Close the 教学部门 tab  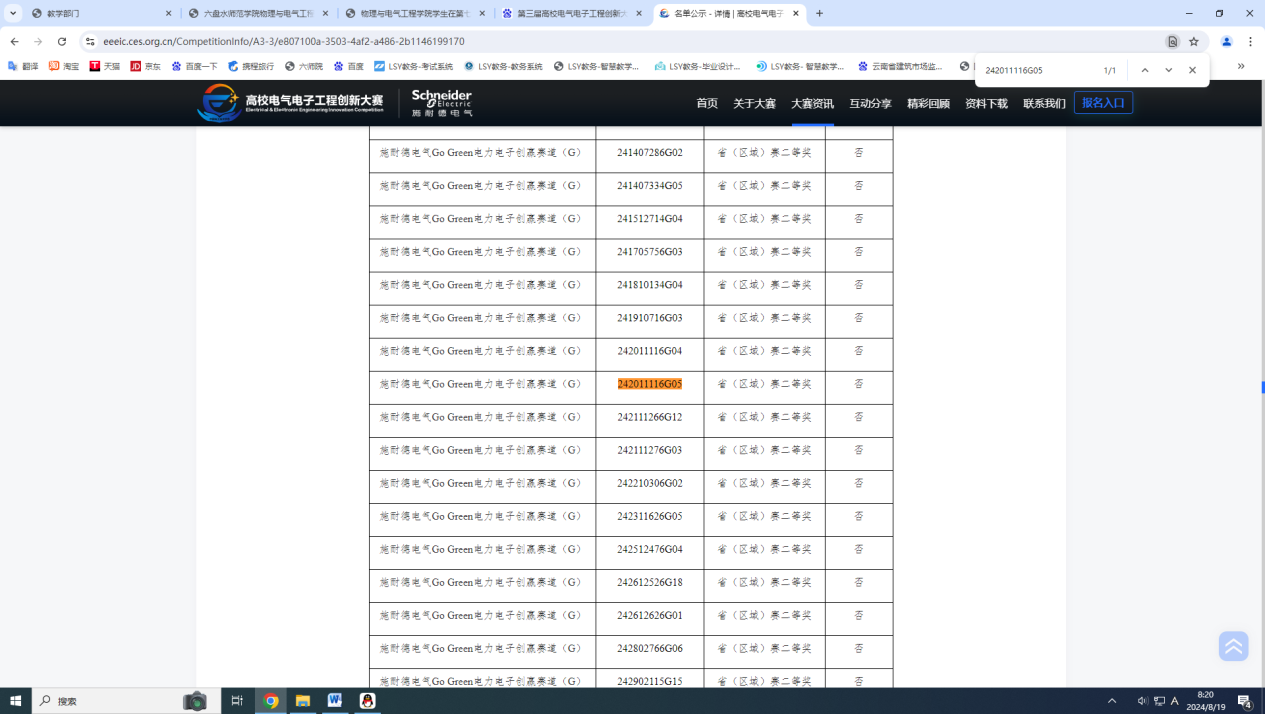(169, 14)
